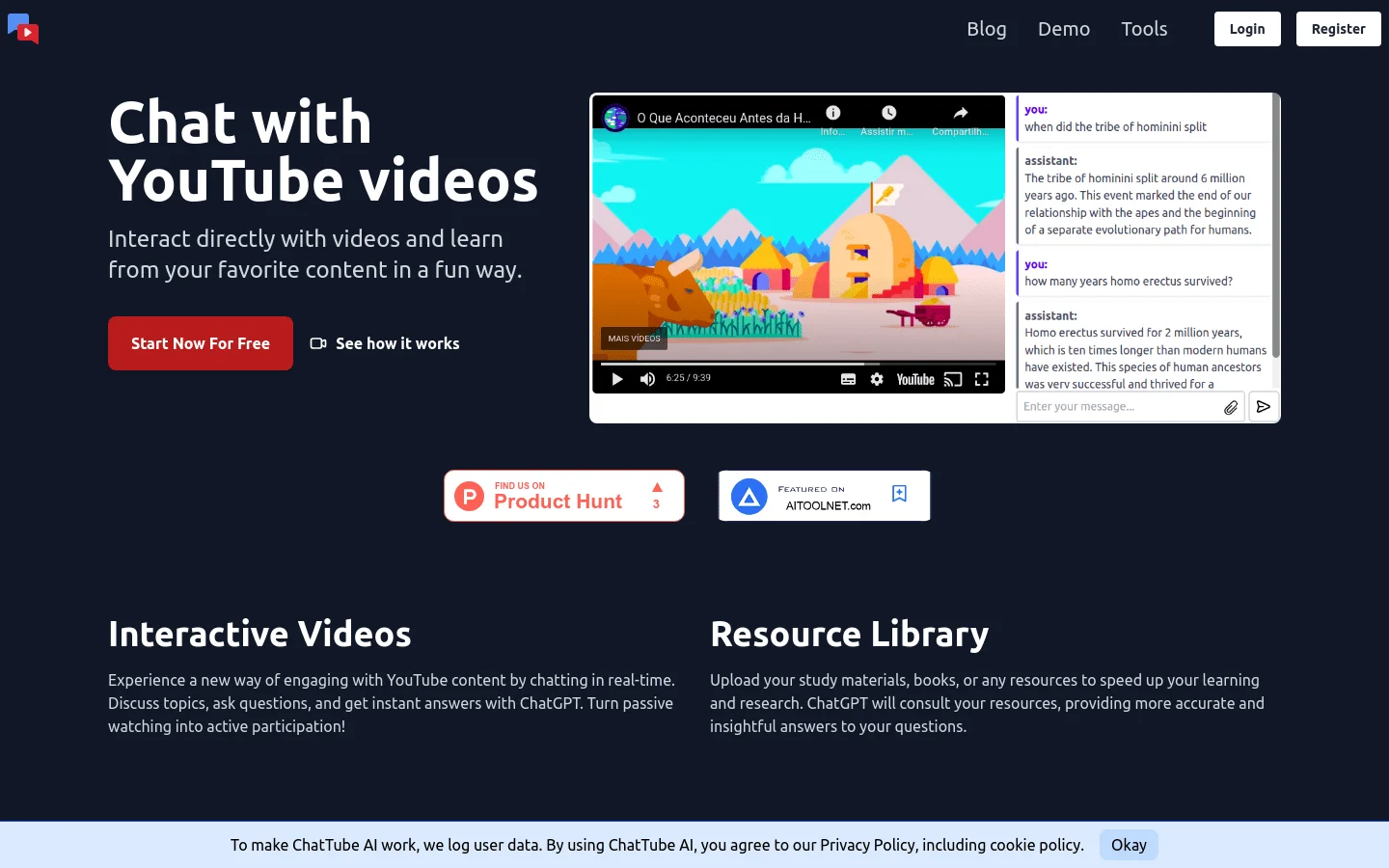This screenshot has height=868, width=1389.
Task: Dismiss the cookie notice with Okay
Action: pyautogui.click(x=1129, y=844)
